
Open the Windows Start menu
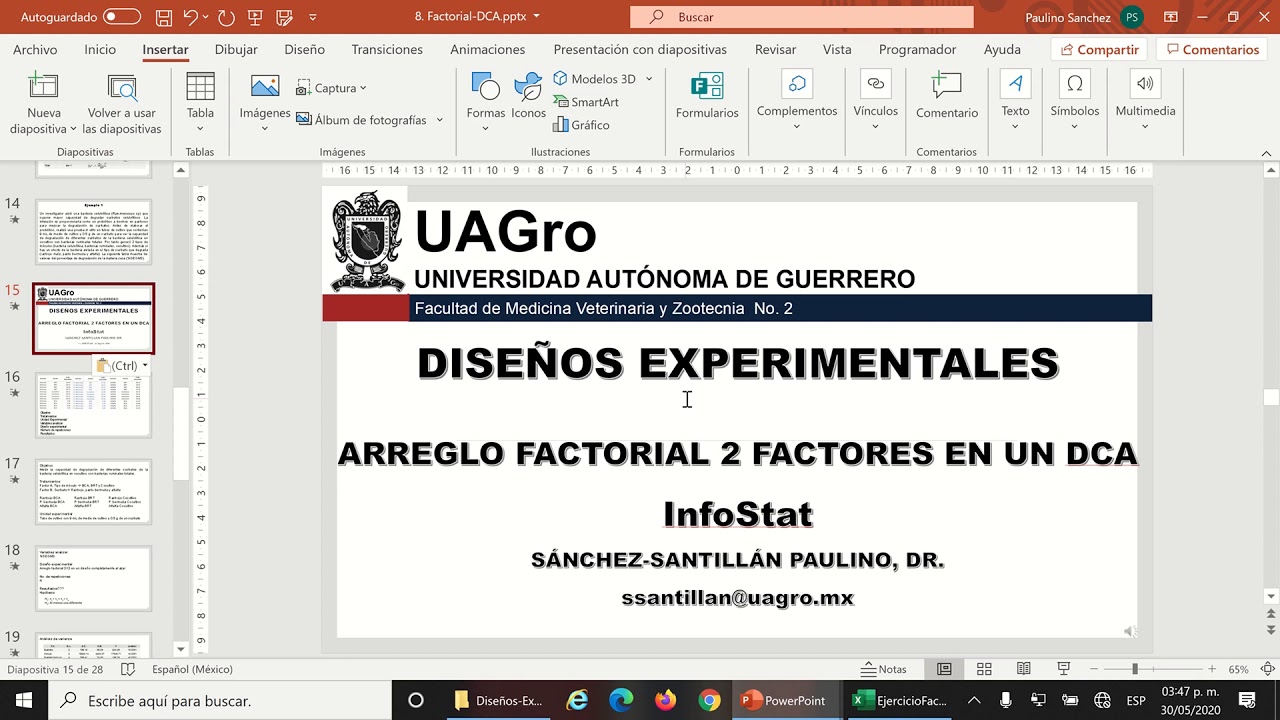click(24, 700)
